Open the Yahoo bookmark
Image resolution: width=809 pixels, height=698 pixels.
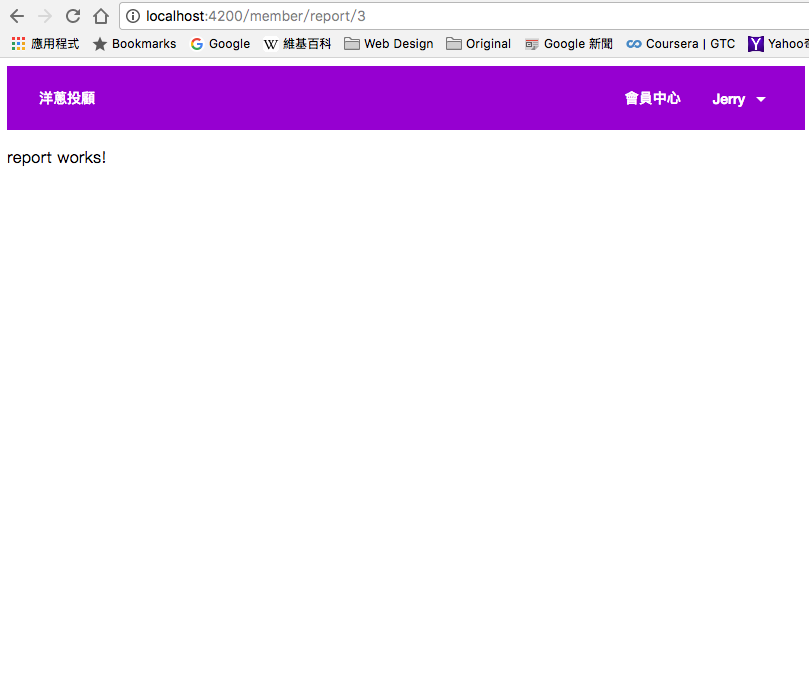click(x=778, y=44)
